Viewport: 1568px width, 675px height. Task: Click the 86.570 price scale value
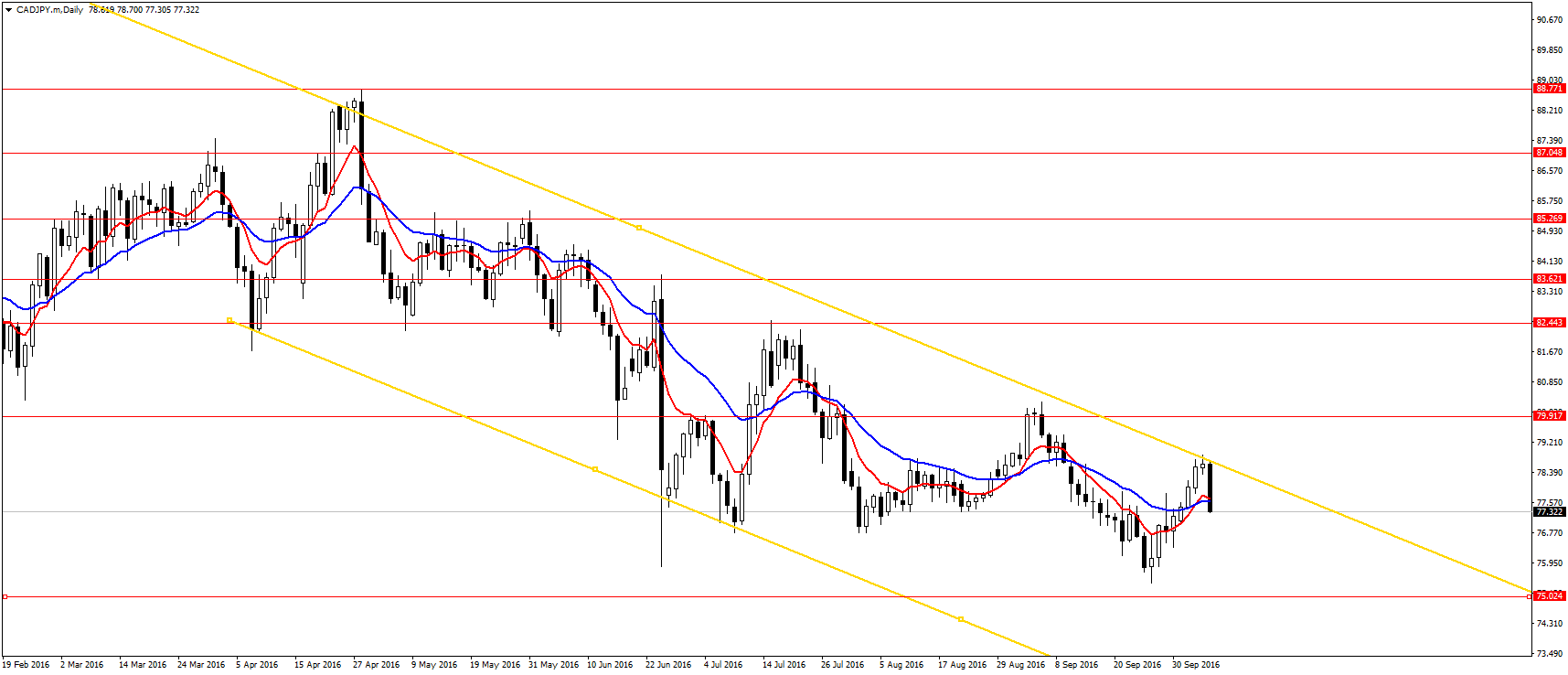point(1550,171)
